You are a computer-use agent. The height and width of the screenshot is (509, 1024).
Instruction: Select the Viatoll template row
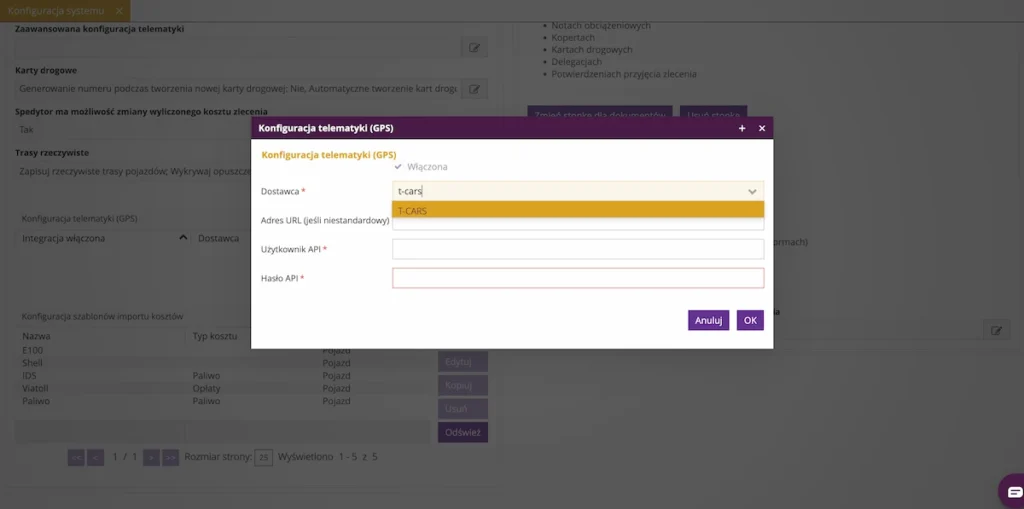[222, 388]
